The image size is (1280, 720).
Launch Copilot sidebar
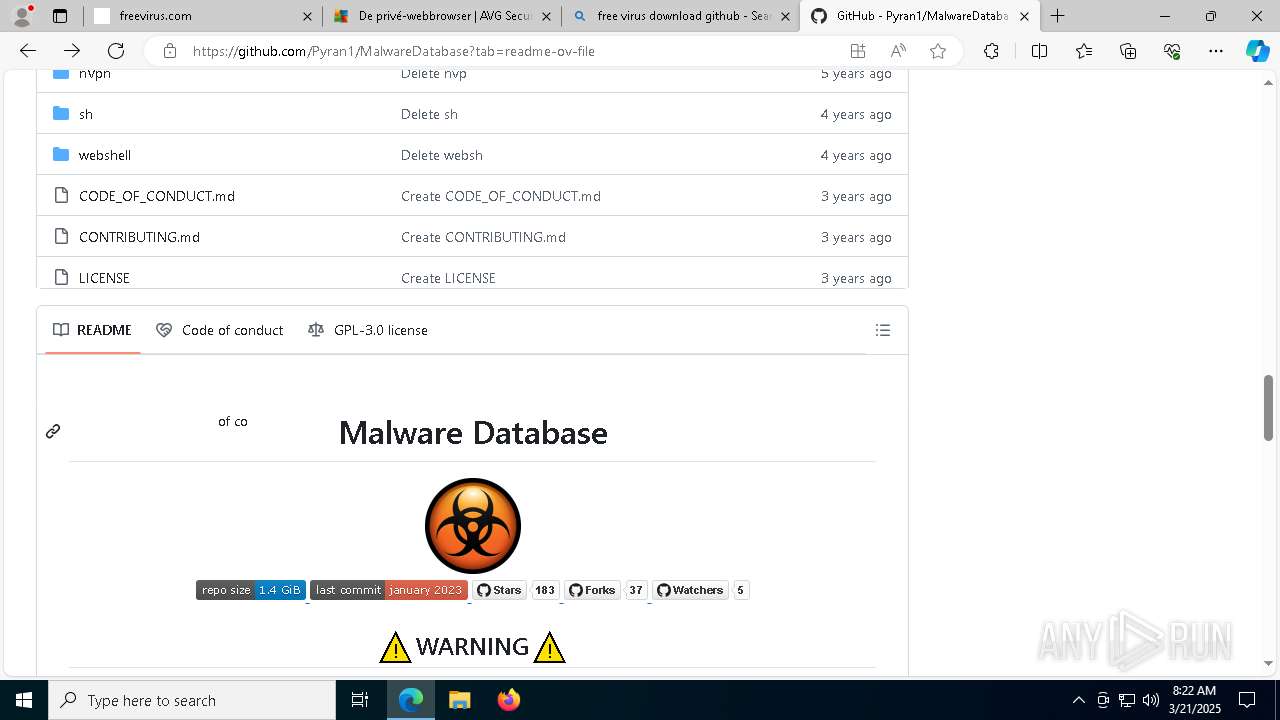pyautogui.click(x=1257, y=51)
